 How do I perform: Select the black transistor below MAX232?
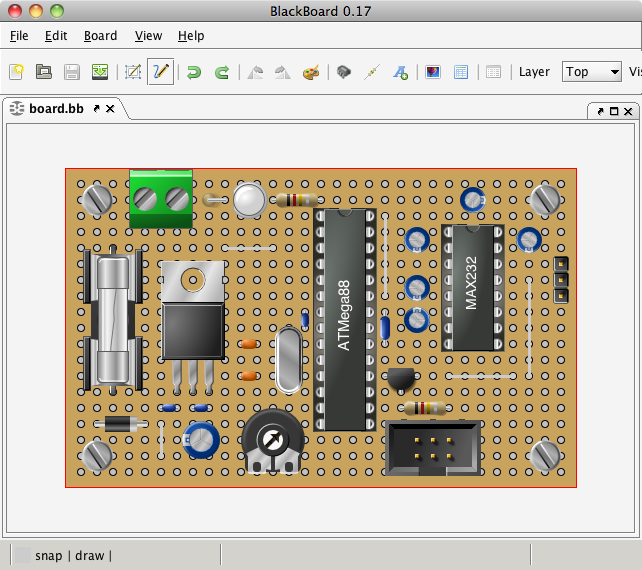point(400,379)
